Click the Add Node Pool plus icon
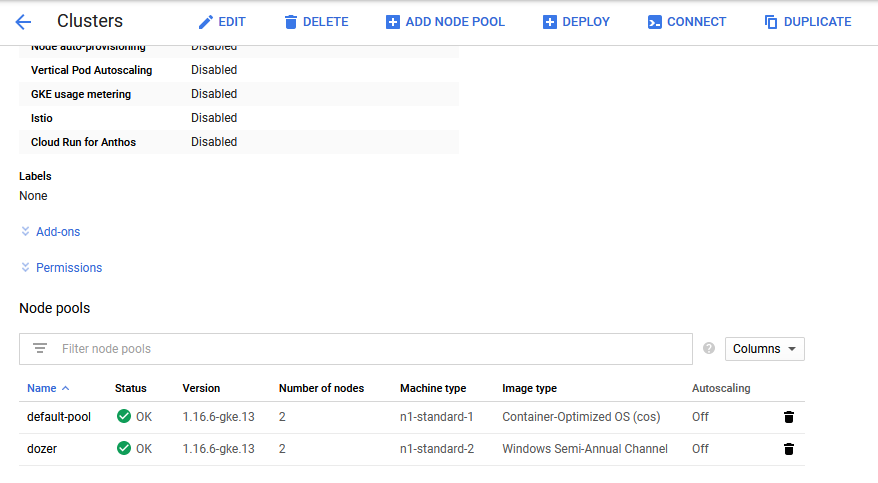 [393, 22]
